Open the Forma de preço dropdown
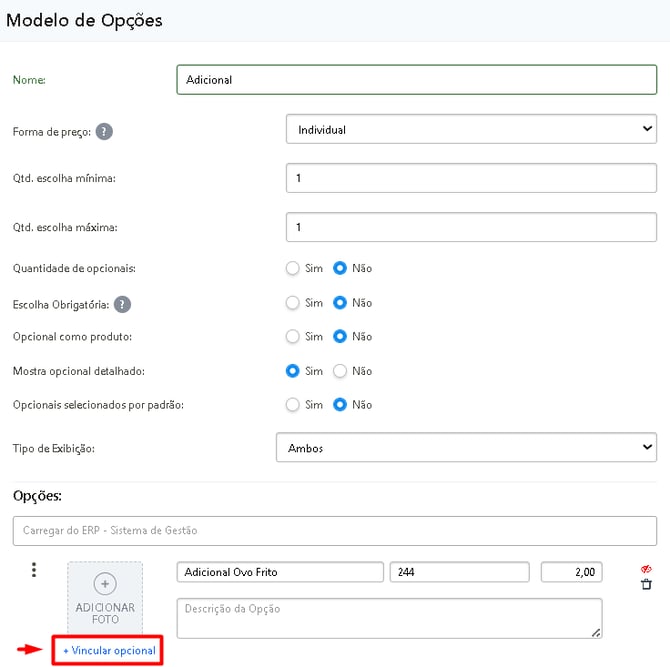 click(x=471, y=130)
